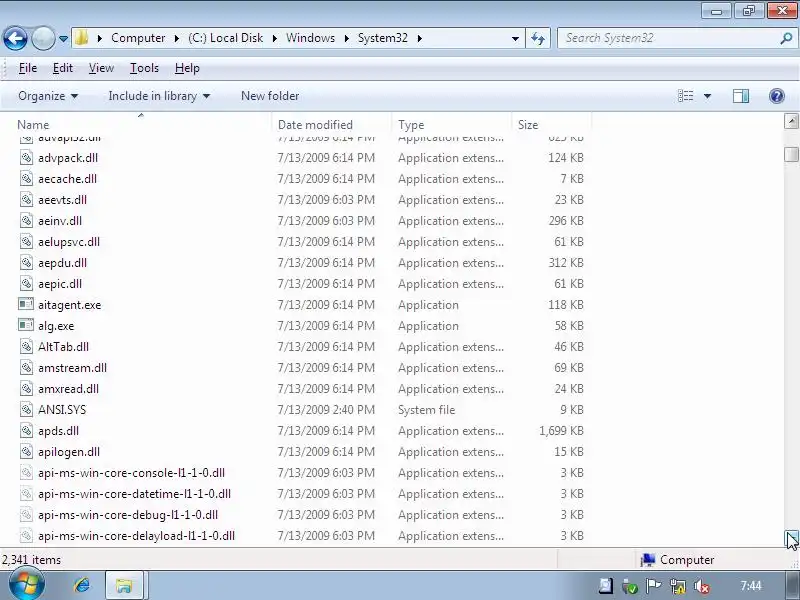
Task: Select apilogen.dll file icon
Action: click(x=26, y=451)
